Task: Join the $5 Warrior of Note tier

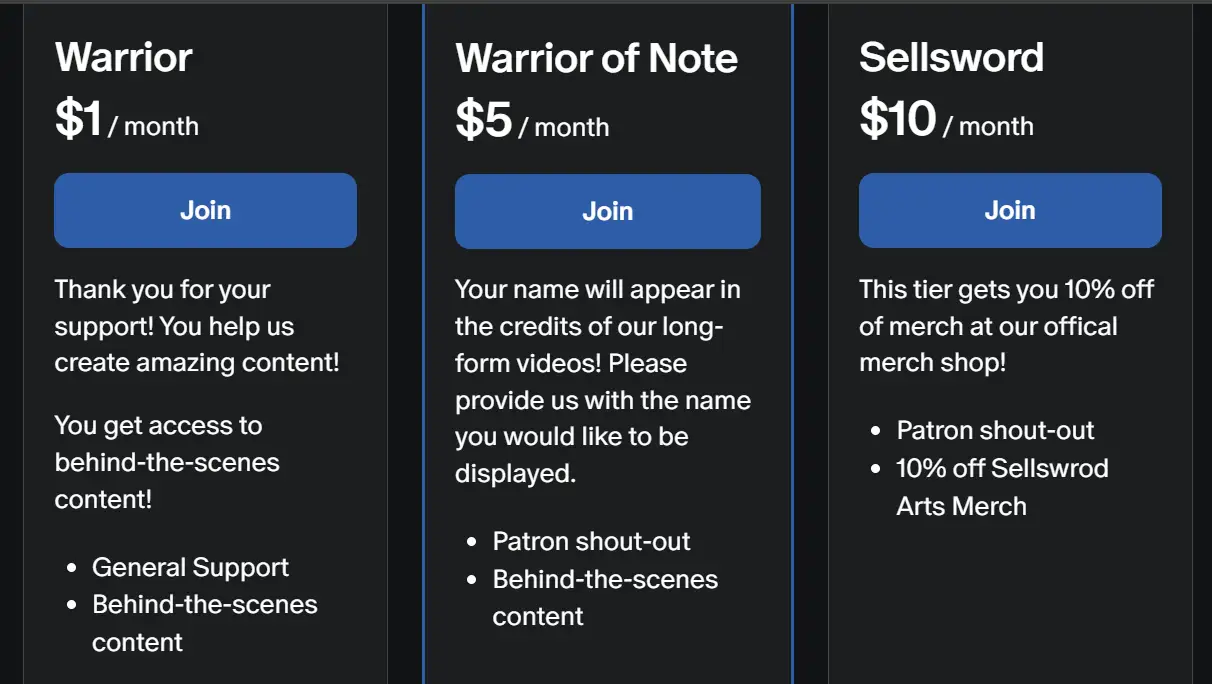Action: pyautogui.click(x=607, y=211)
